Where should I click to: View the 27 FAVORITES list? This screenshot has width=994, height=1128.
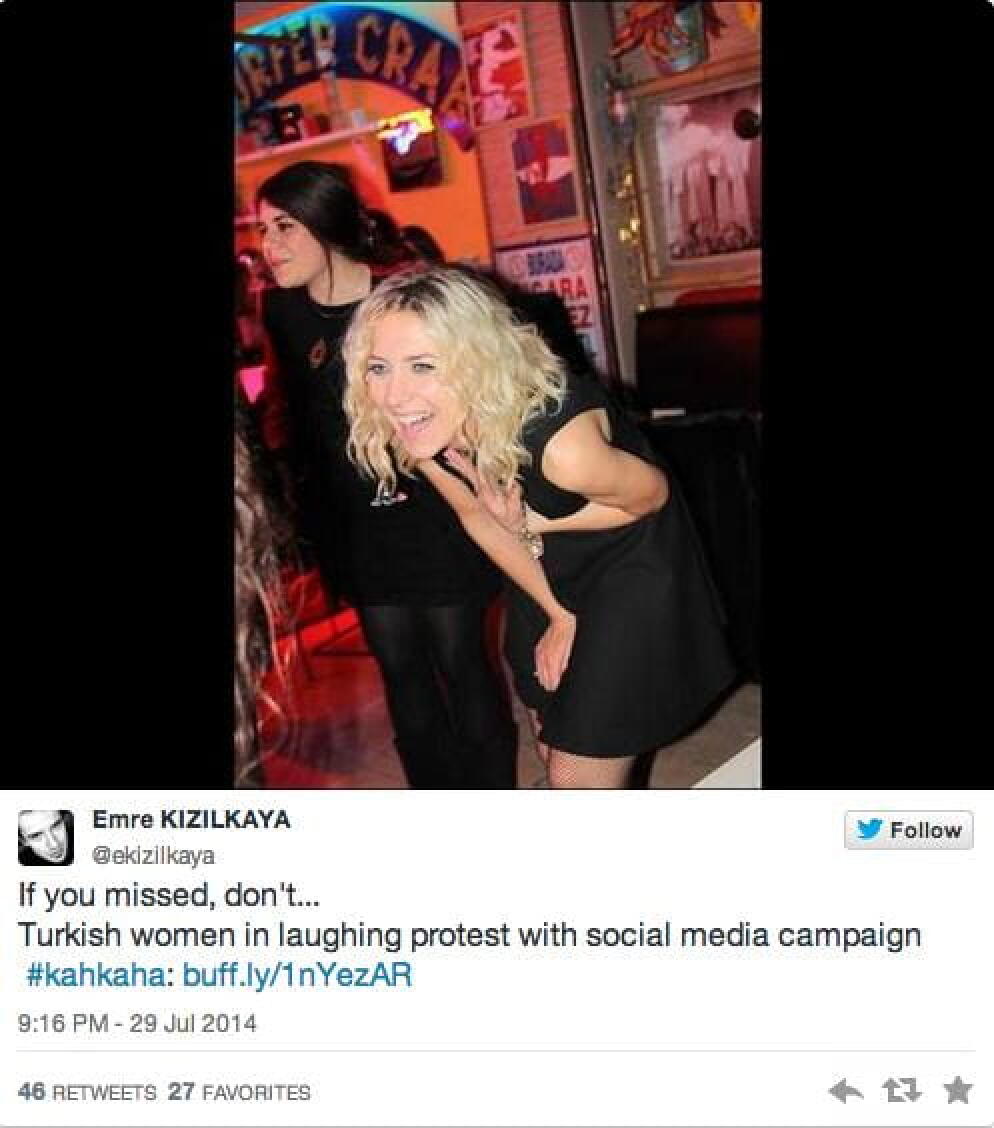point(240,1092)
